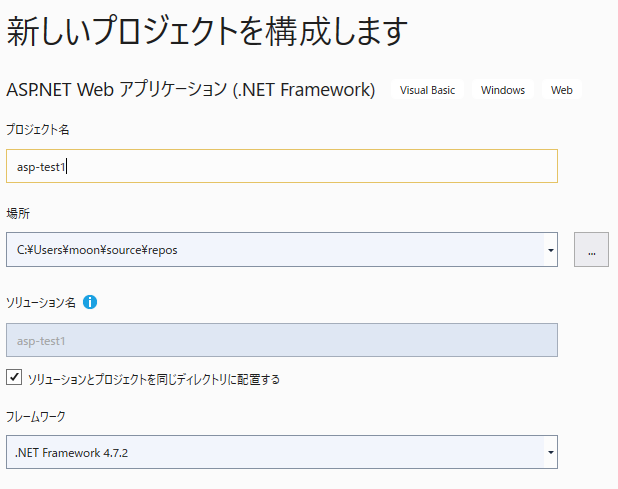Expand the location path dropdown arrow
The width and height of the screenshot is (618, 489).
[x=551, y=250]
